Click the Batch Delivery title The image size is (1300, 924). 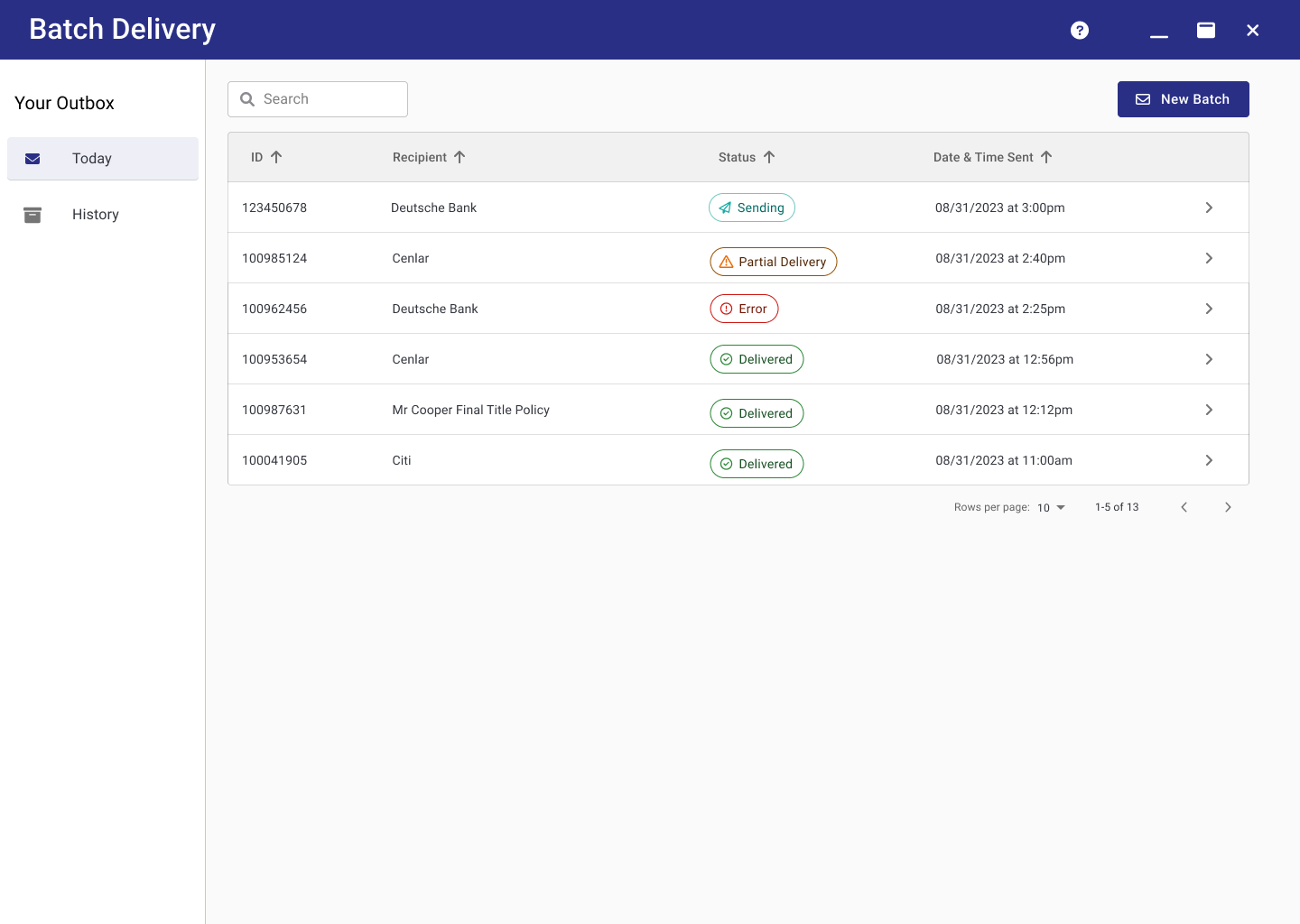tap(122, 29)
